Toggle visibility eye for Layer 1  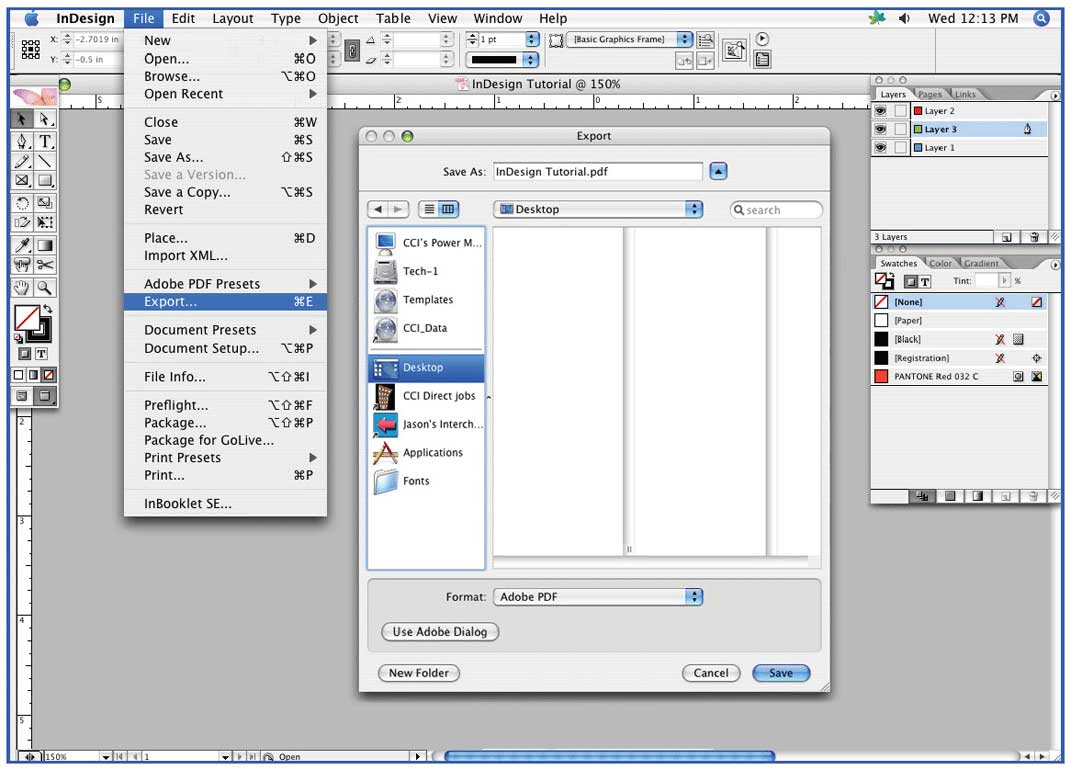(880, 148)
